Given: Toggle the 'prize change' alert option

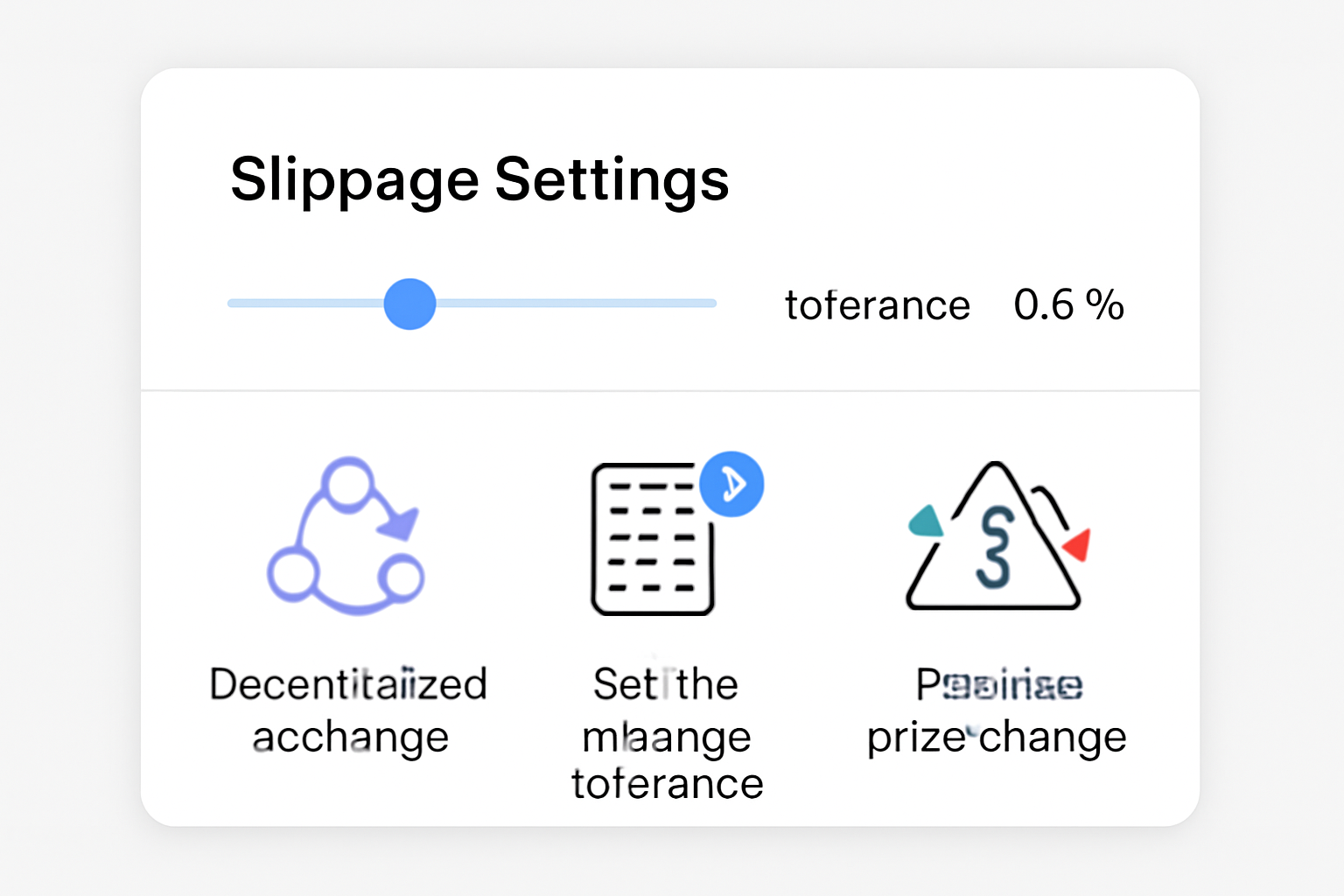Looking at the screenshot, I should point(996,709).
